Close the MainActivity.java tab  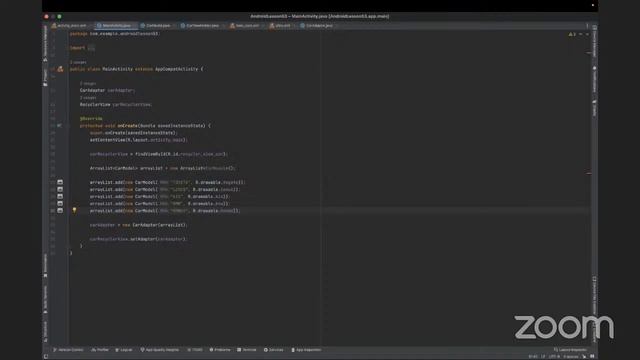tap(134, 26)
